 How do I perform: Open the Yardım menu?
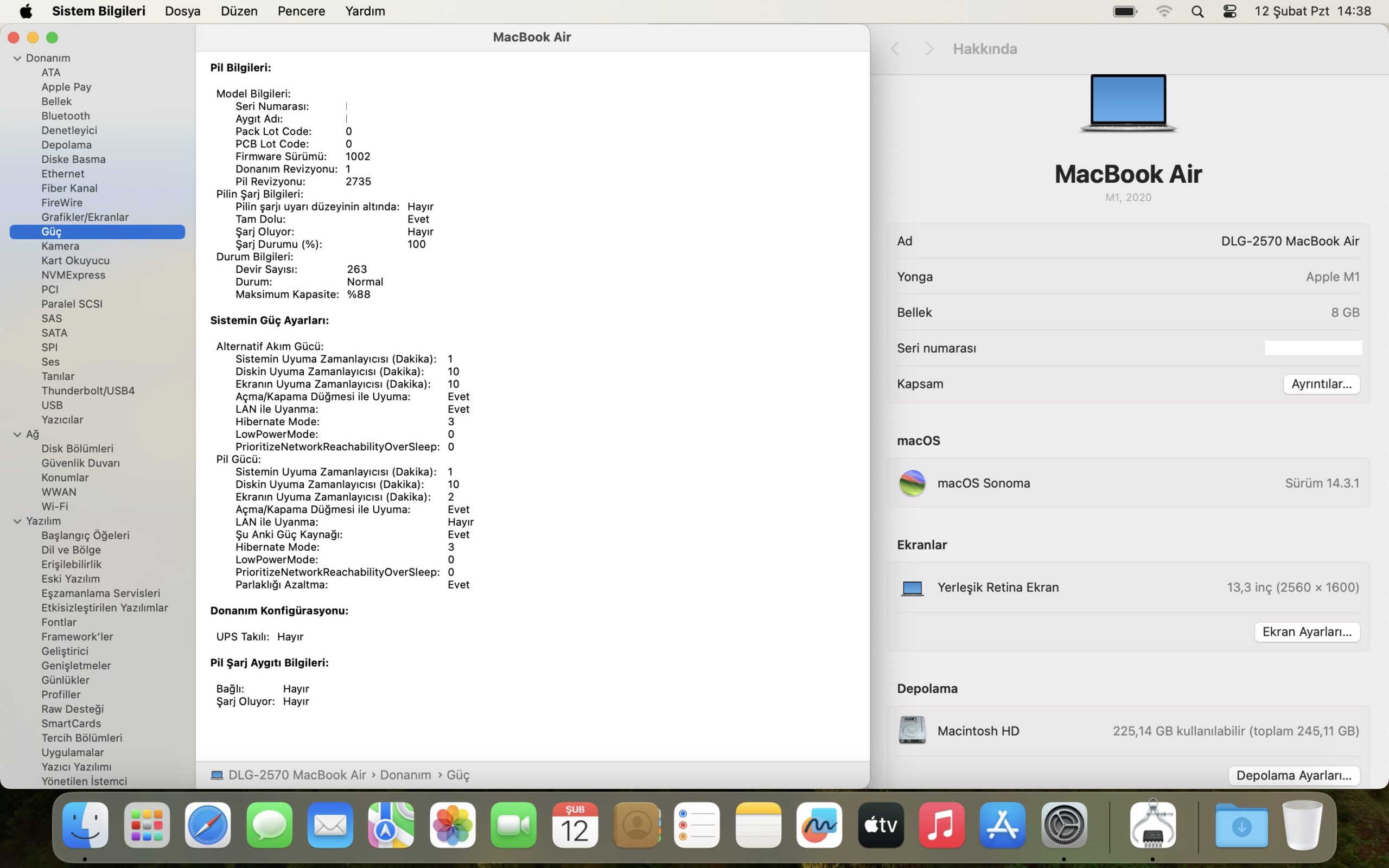click(x=365, y=11)
